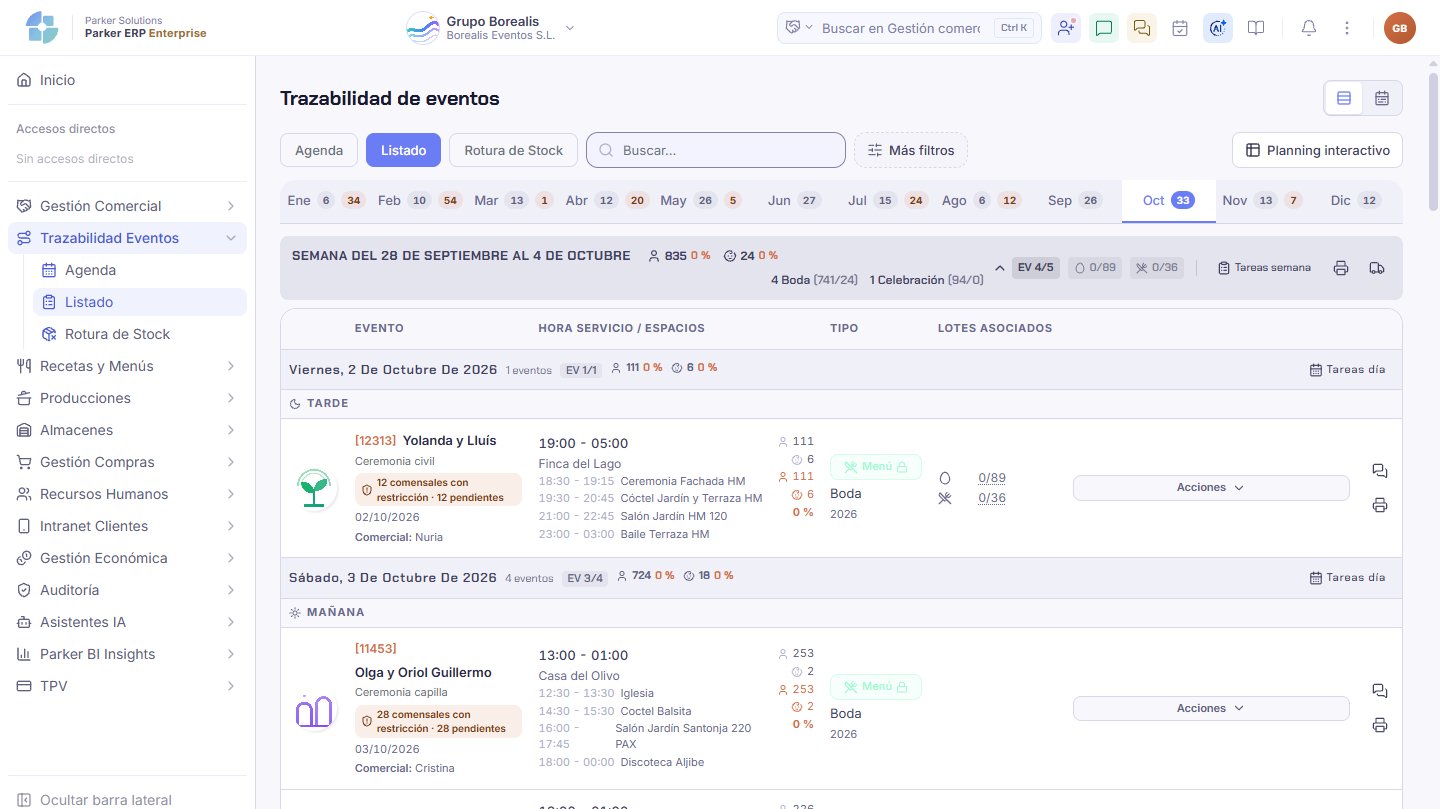Open Acciones dropdown for Yolanda y Lluís
This screenshot has height=809, width=1440.
(x=1211, y=488)
